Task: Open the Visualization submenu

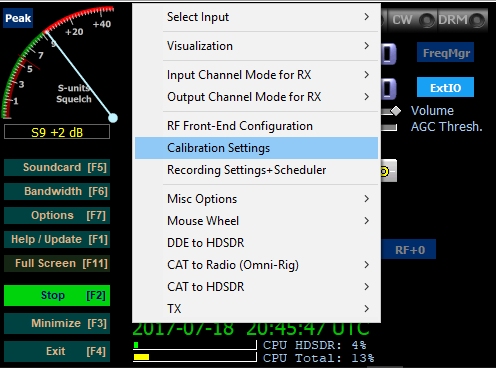Action: click(x=256, y=46)
